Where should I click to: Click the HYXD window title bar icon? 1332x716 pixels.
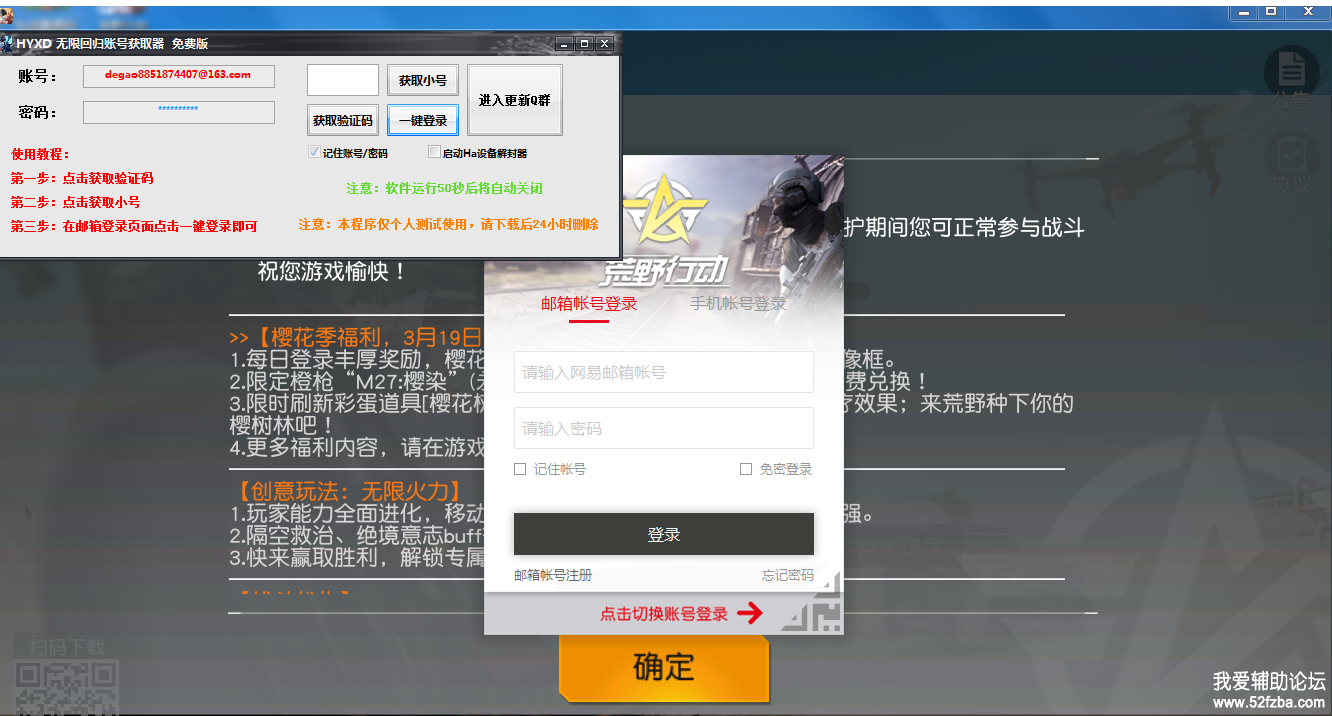pos(7,44)
